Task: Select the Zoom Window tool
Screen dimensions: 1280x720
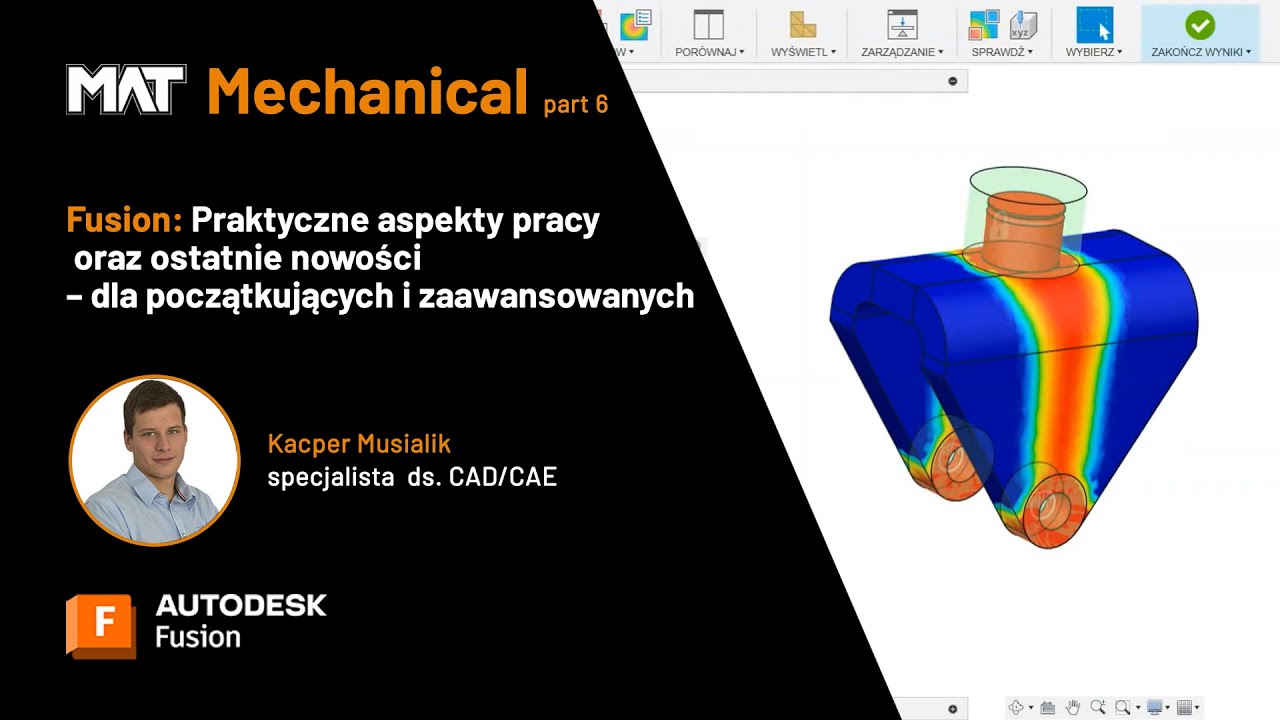Action: click(x=1122, y=707)
